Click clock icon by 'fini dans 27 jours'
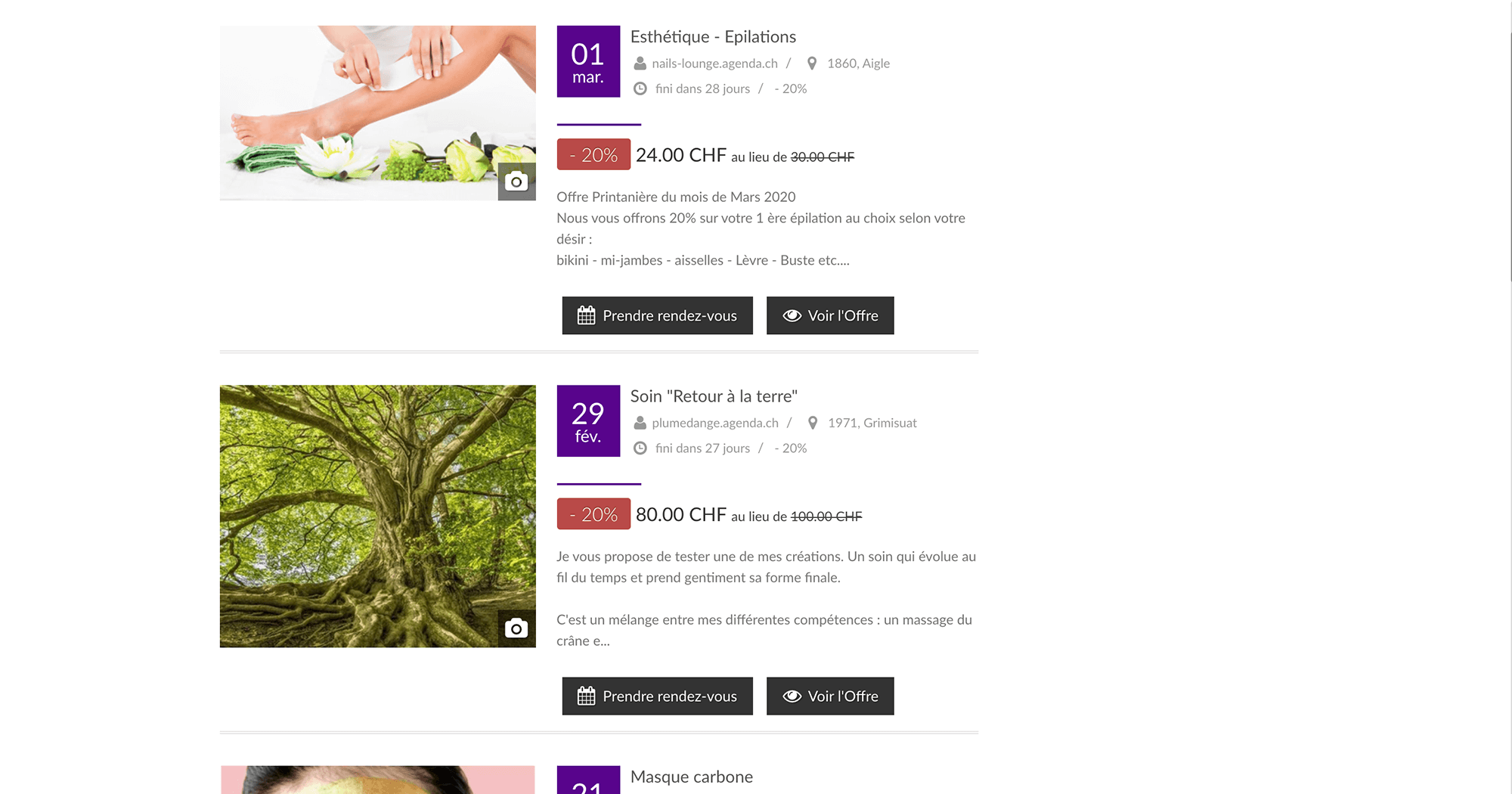The image size is (1512, 794). point(640,448)
